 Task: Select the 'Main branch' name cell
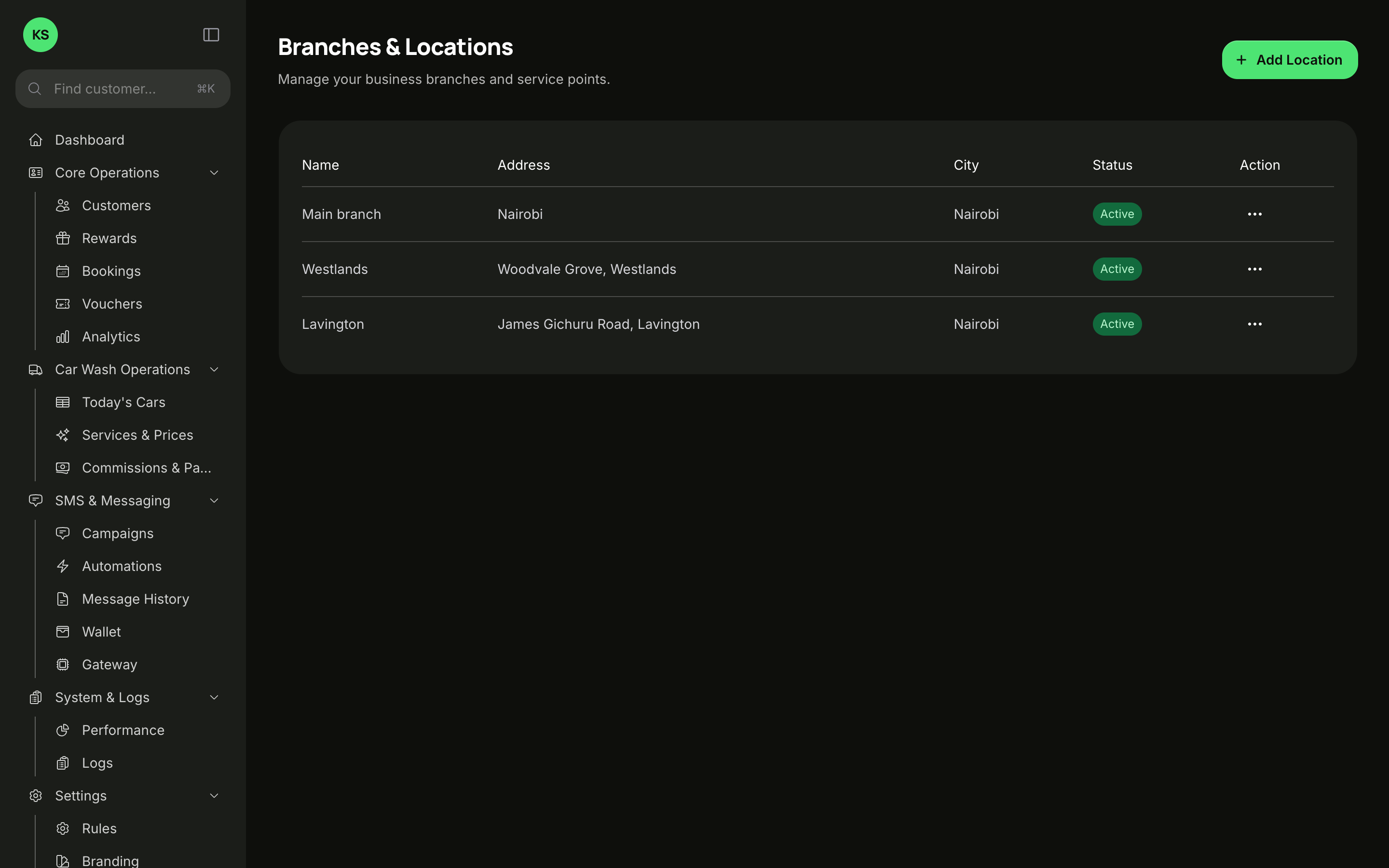[341, 214]
